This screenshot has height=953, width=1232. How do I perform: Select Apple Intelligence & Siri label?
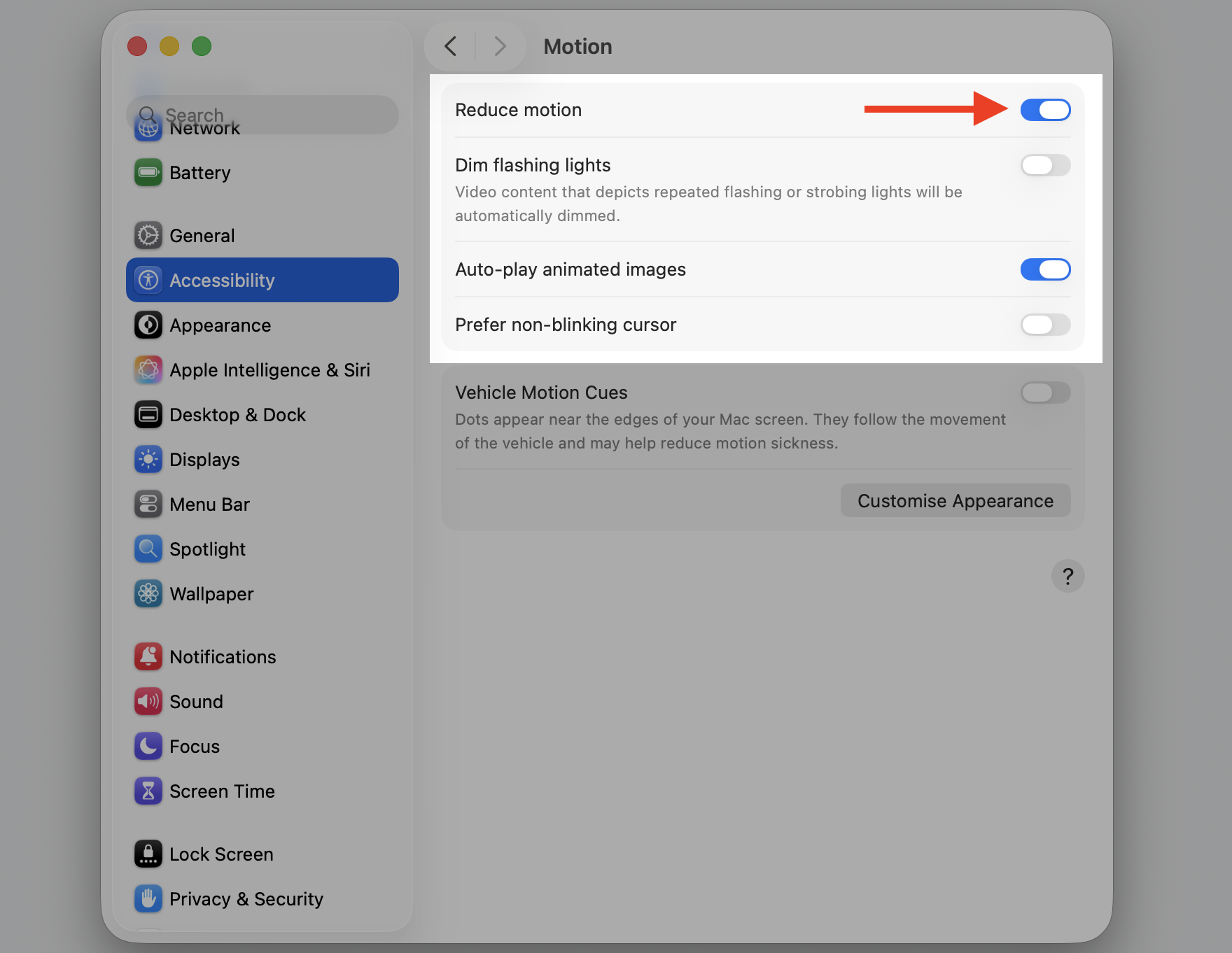tap(269, 370)
